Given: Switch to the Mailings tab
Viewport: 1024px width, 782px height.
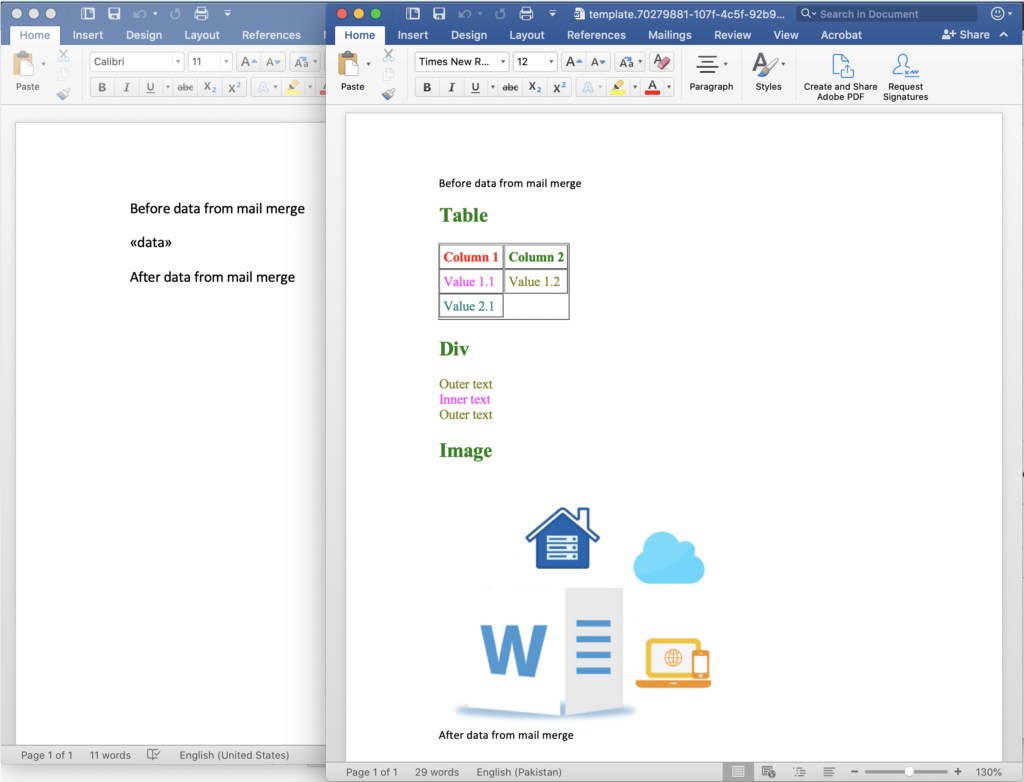Looking at the screenshot, I should tap(669, 35).
